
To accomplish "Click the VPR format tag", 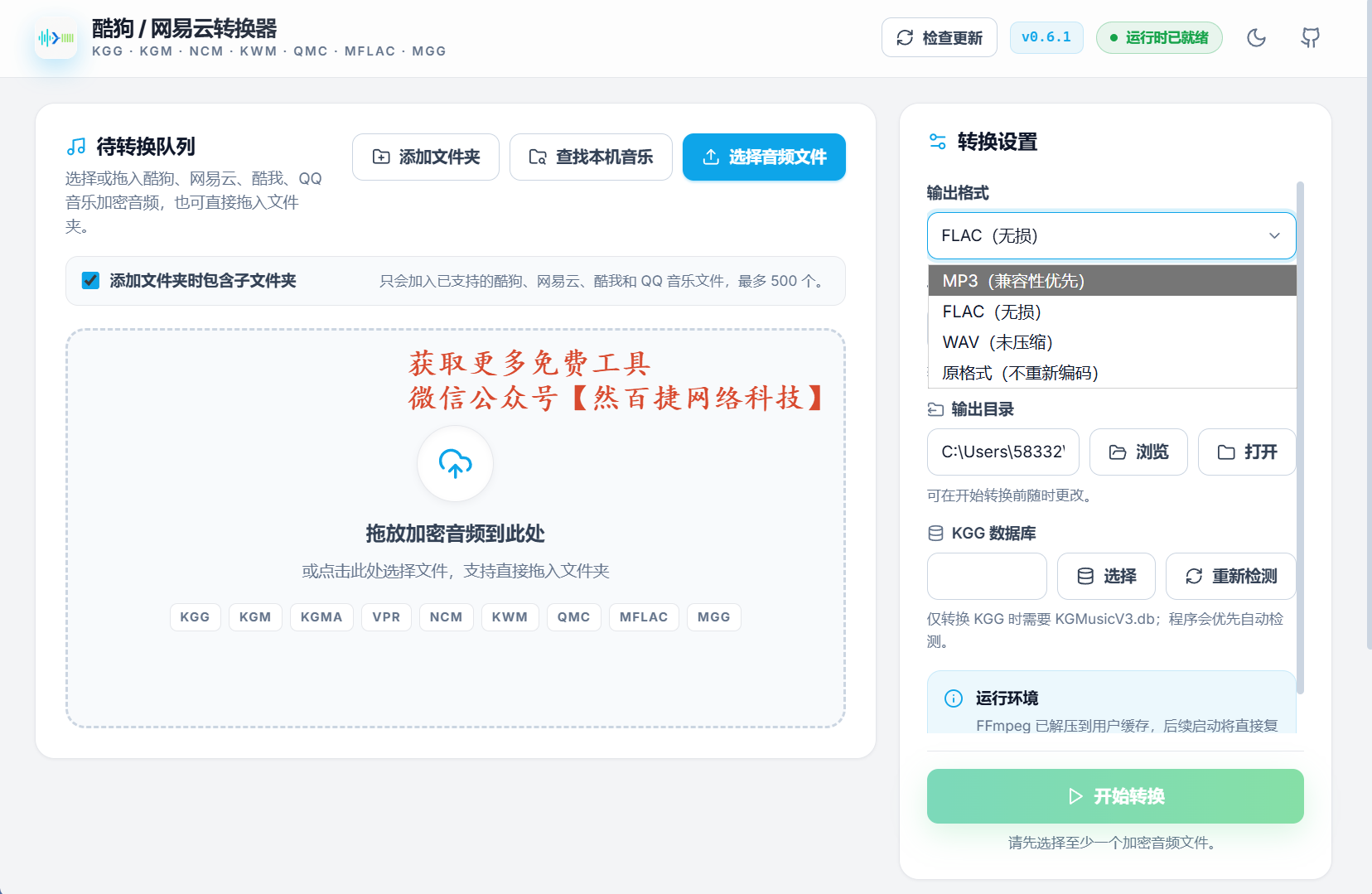I will 386,617.
